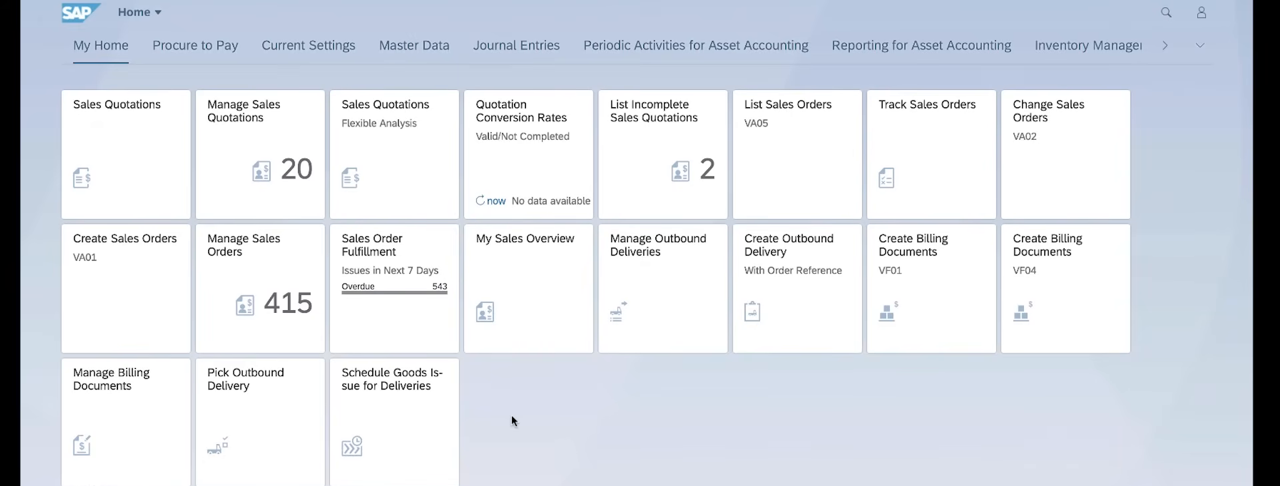Click the icon in the first Sales Quotations tile
The image size is (1280, 486).
(x=82, y=178)
